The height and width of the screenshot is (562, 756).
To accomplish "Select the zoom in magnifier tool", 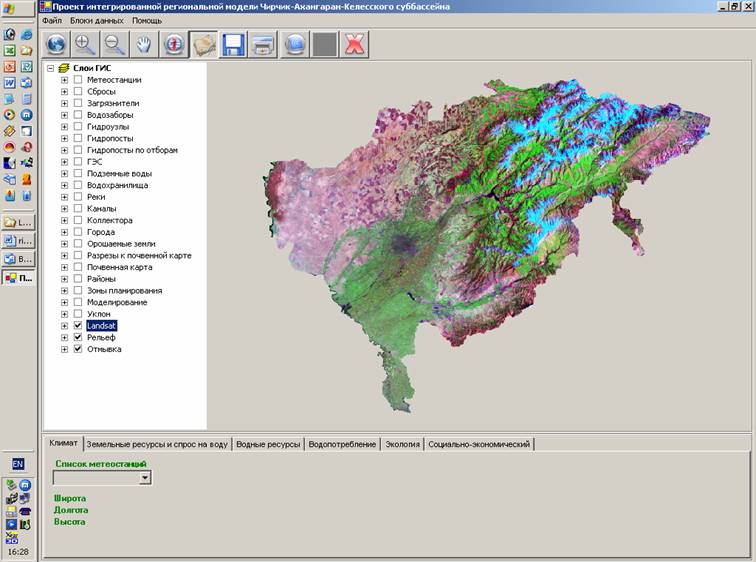I will coord(86,44).
